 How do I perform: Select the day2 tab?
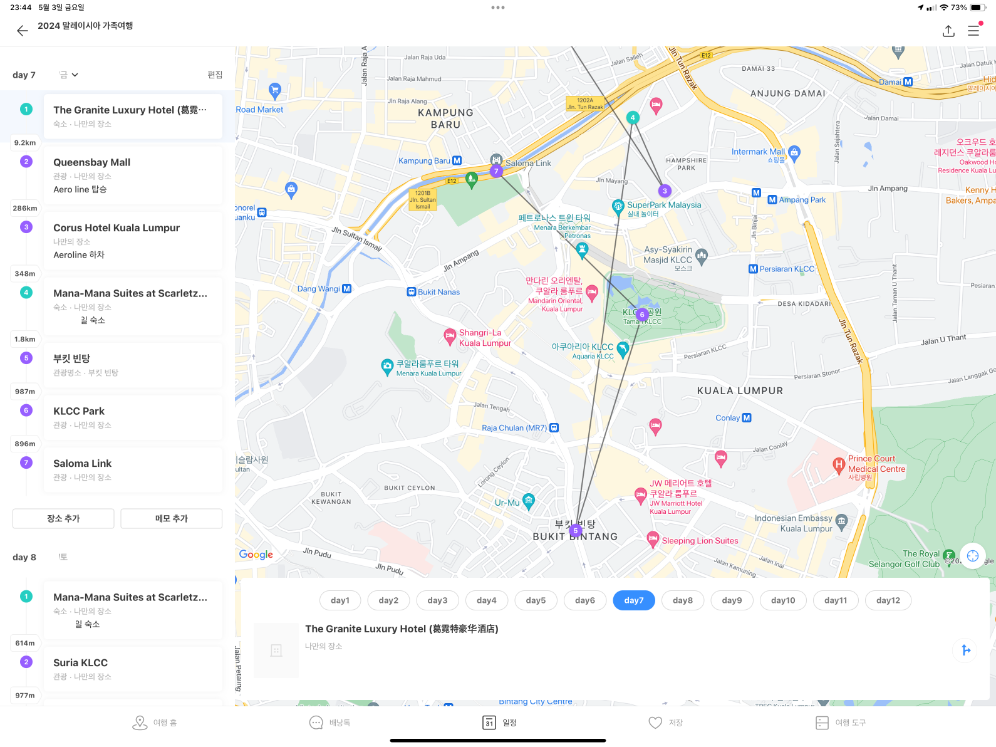point(389,600)
